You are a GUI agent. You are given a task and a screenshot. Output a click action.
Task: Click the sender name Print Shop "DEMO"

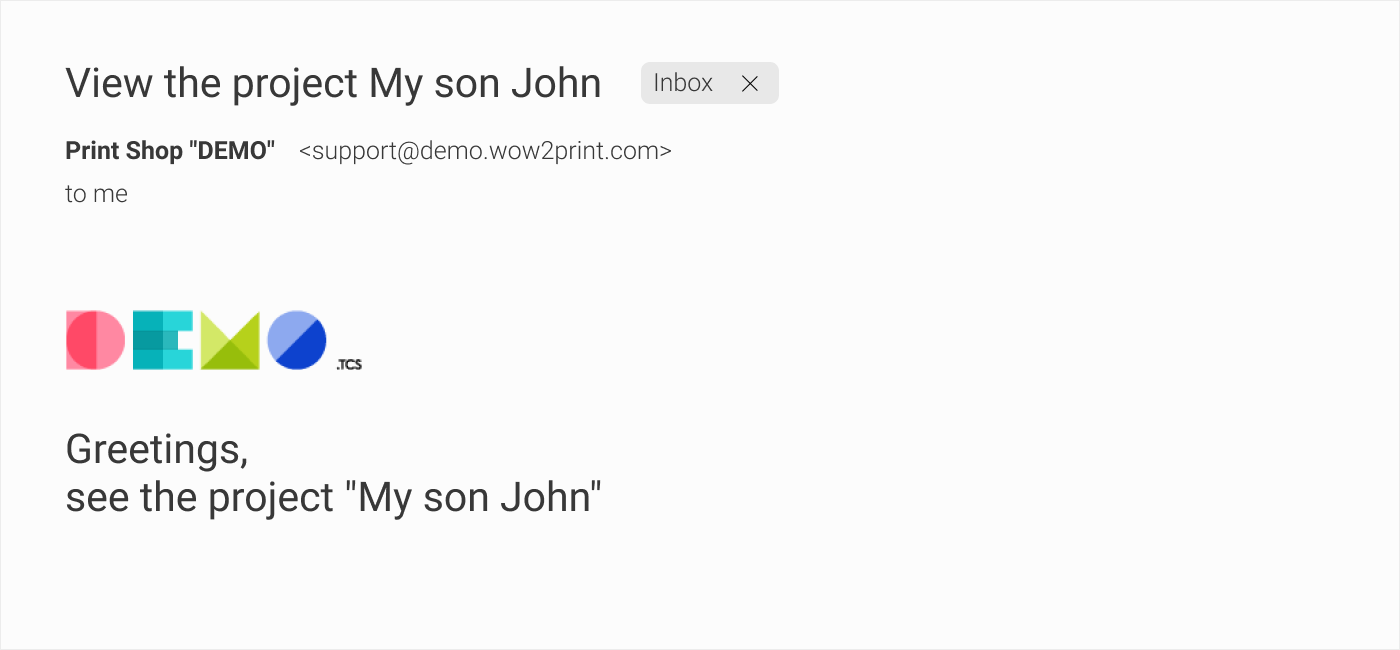(x=170, y=151)
